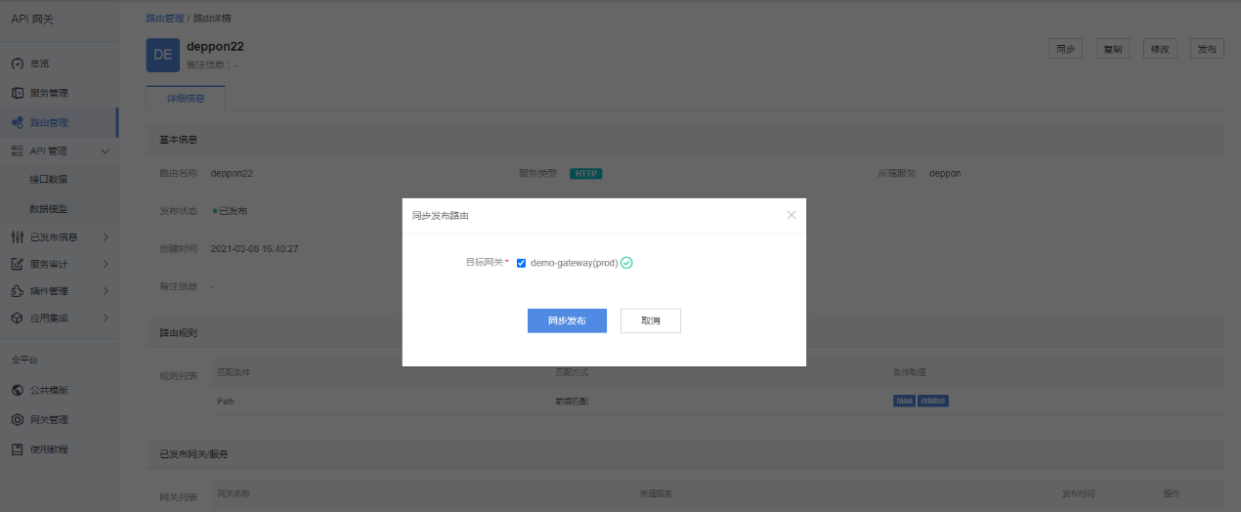This screenshot has height=512, width=1241.
Task: Click the 网关管理 gear icon
Action: click(17, 420)
